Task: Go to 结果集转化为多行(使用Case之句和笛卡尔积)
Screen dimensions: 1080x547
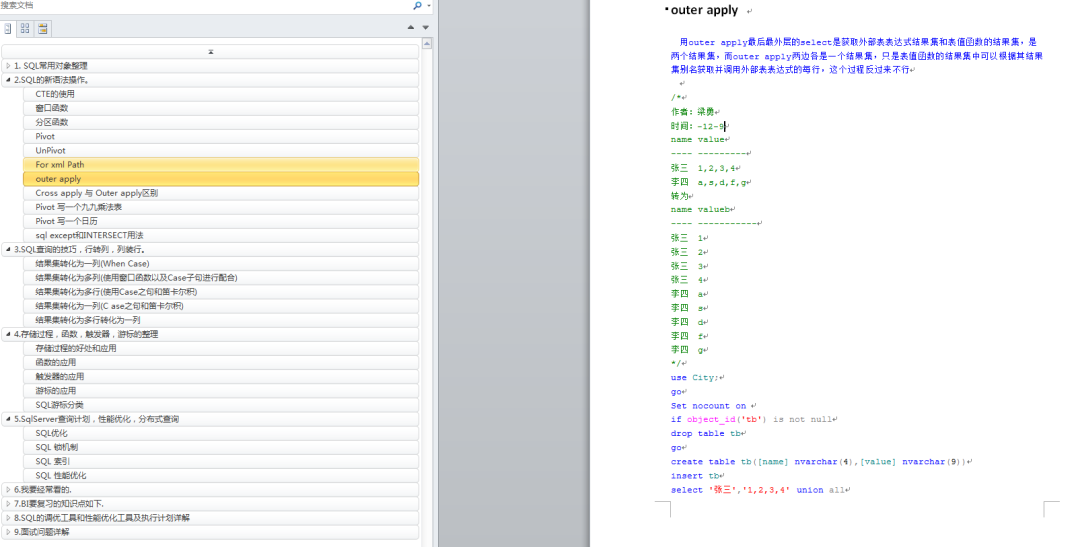Action: [x=220, y=291]
